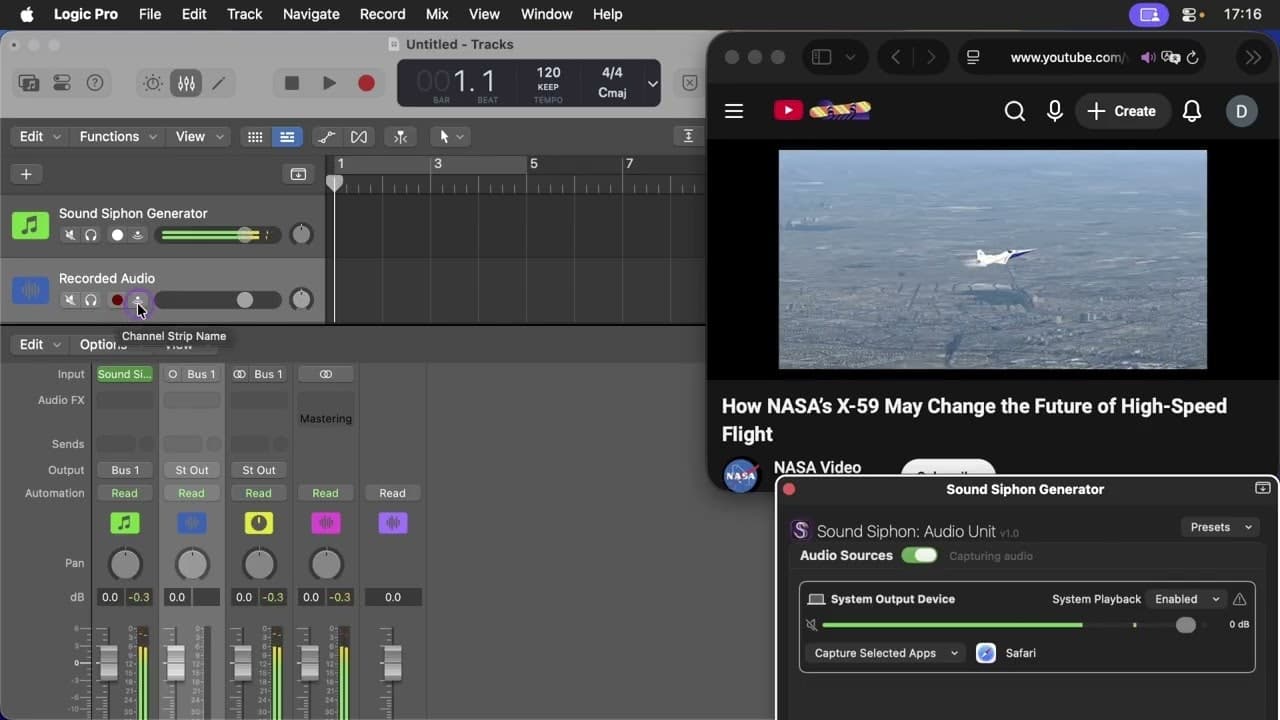This screenshot has height=720, width=1280.
Task: Open the Presets dropdown in Sound Siphon
Action: coord(1219,527)
